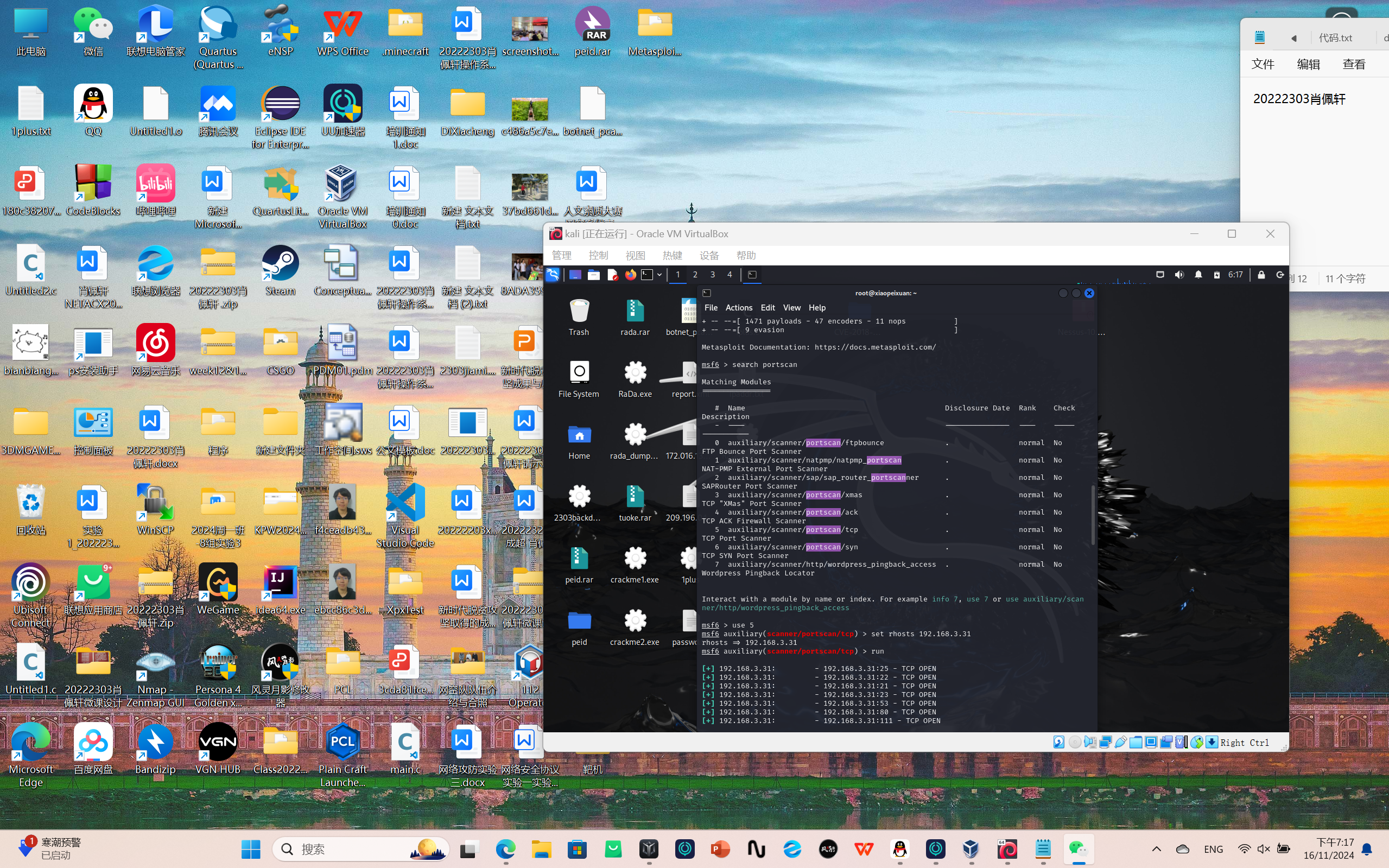Select crackme1.exe on Kali desktop
The width and height of the screenshot is (1389, 868).
pyautogui.click(x=635, y=566)
